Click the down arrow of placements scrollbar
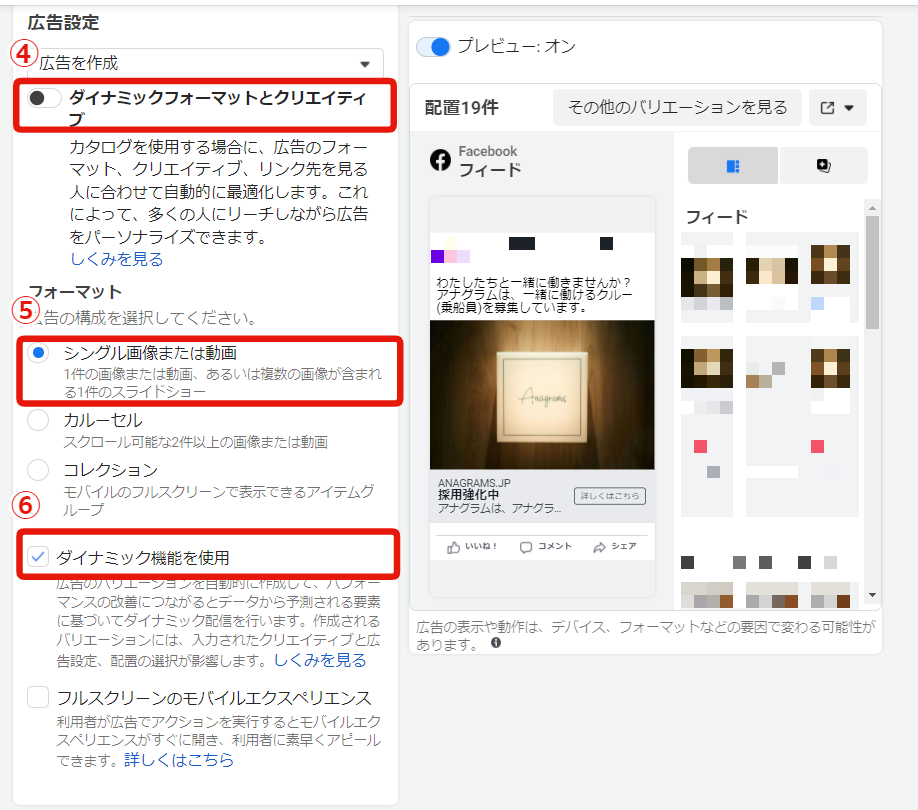918x810 pixels. (x=872, y=595)
